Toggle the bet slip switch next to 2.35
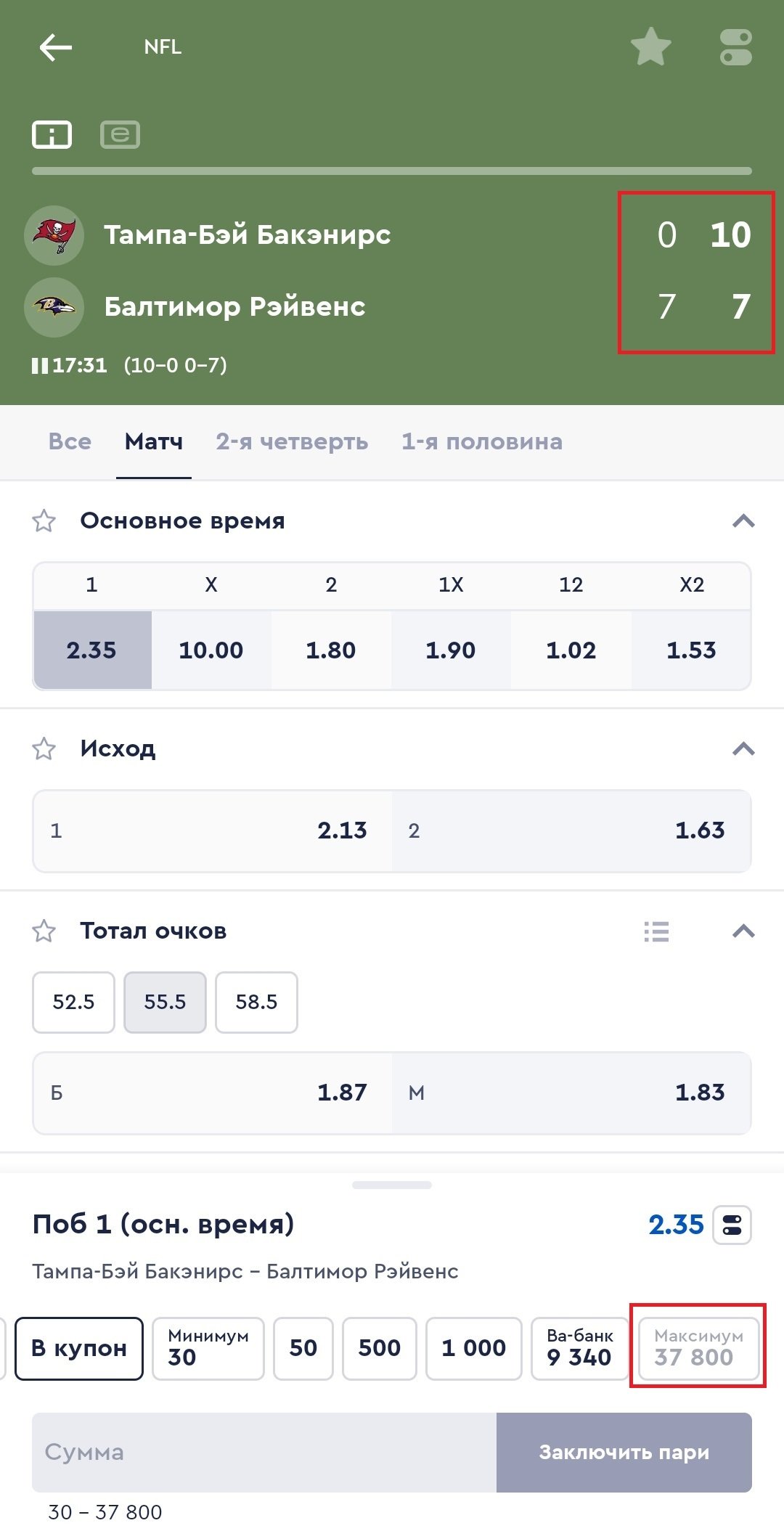This screenshot has width=784, height=1539. coord(732,1225)
